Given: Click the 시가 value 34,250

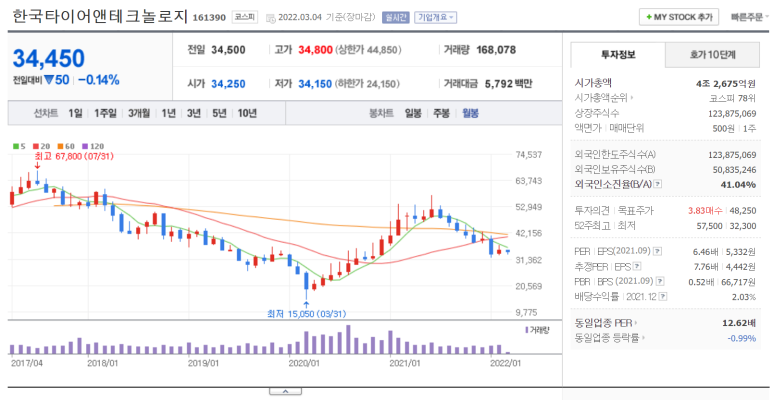Looking at the screenshot, I should click(x=228, y=84).
